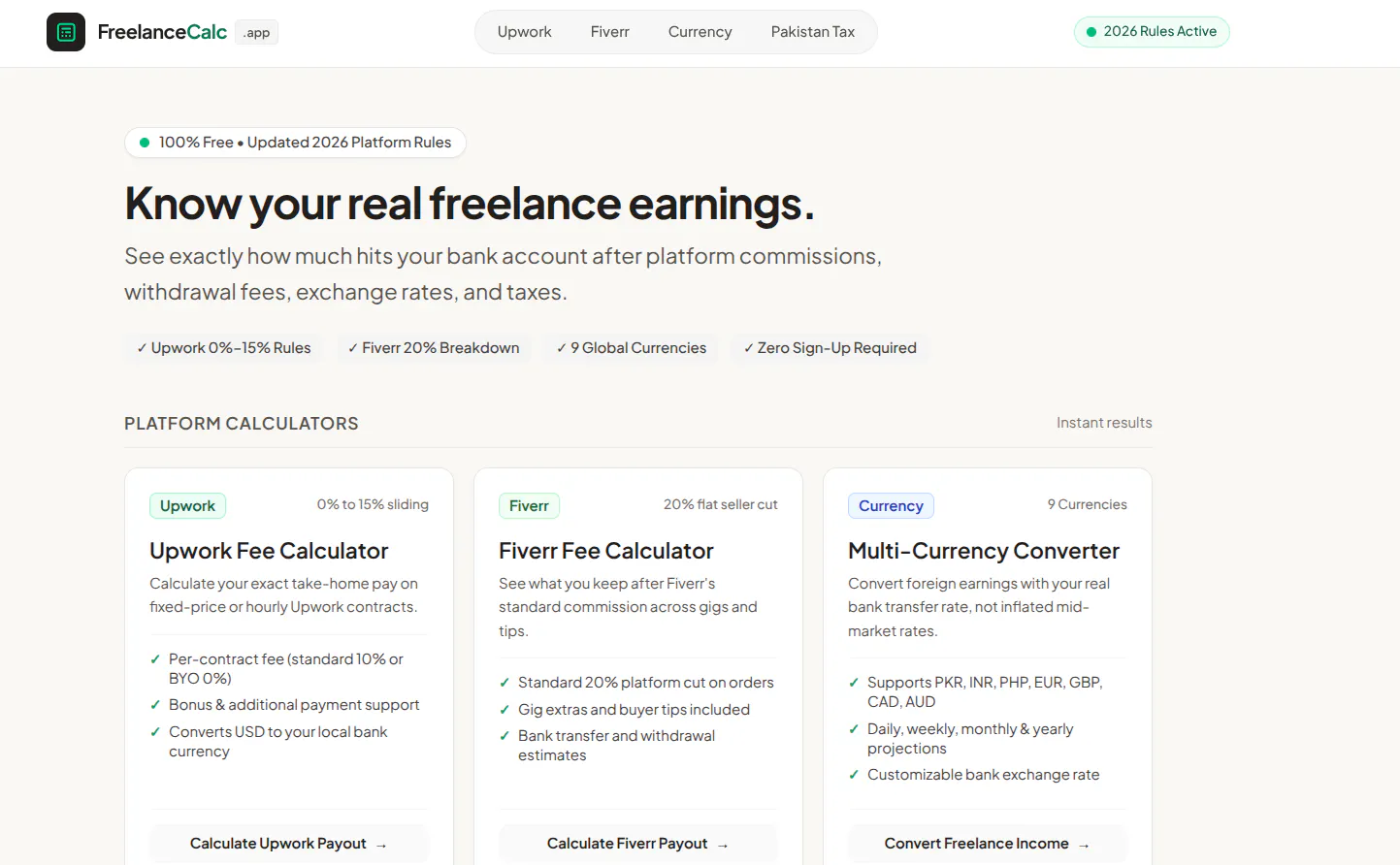Click the Upwork Fee Calculator heading
Image resolution: width=1400 pixels, height=865 pixels.
click(269, 551)
